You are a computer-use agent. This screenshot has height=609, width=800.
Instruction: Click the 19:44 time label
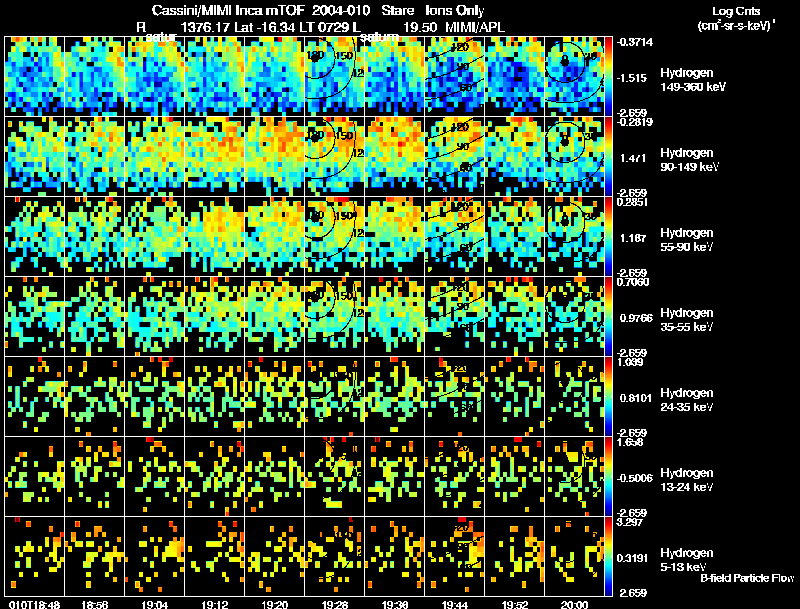point(455,604)
